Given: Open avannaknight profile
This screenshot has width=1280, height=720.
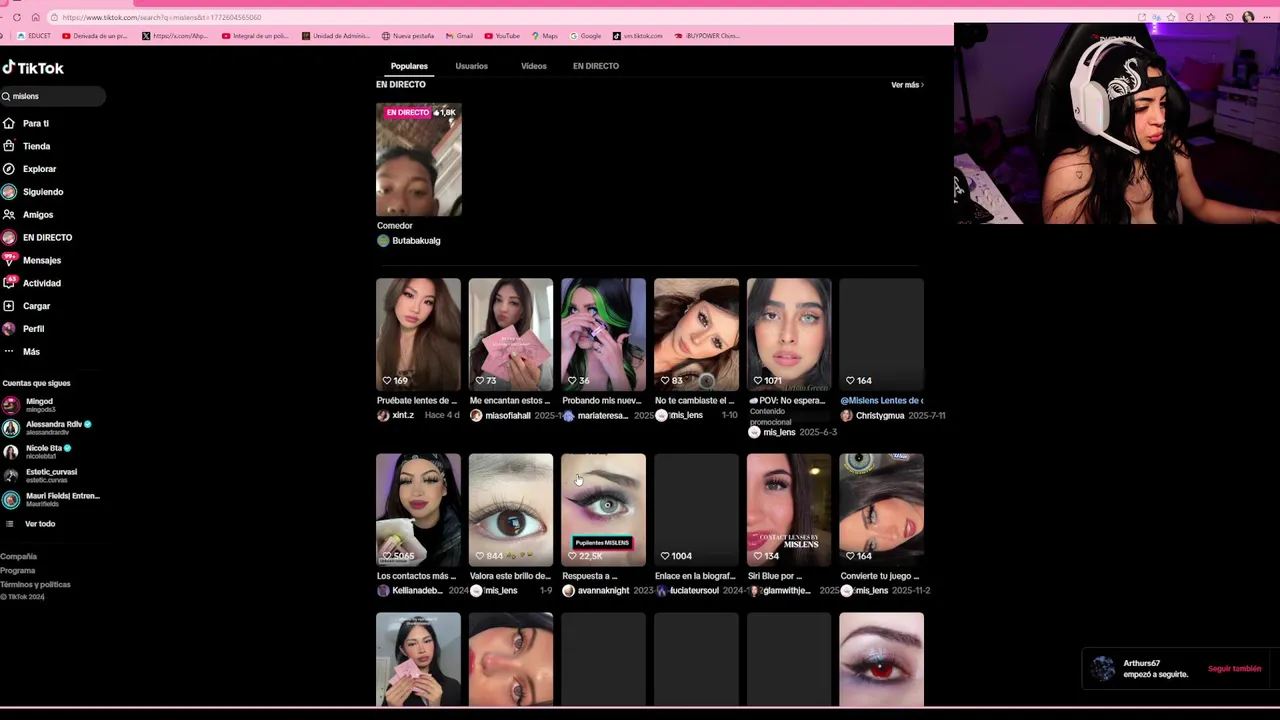Looking at the screenshot, I should click(596, 591).
